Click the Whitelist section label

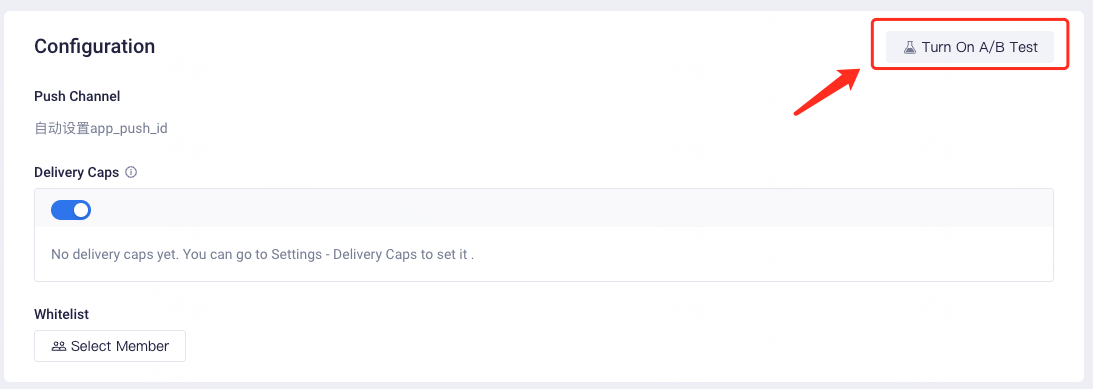[x=61, y=314]
